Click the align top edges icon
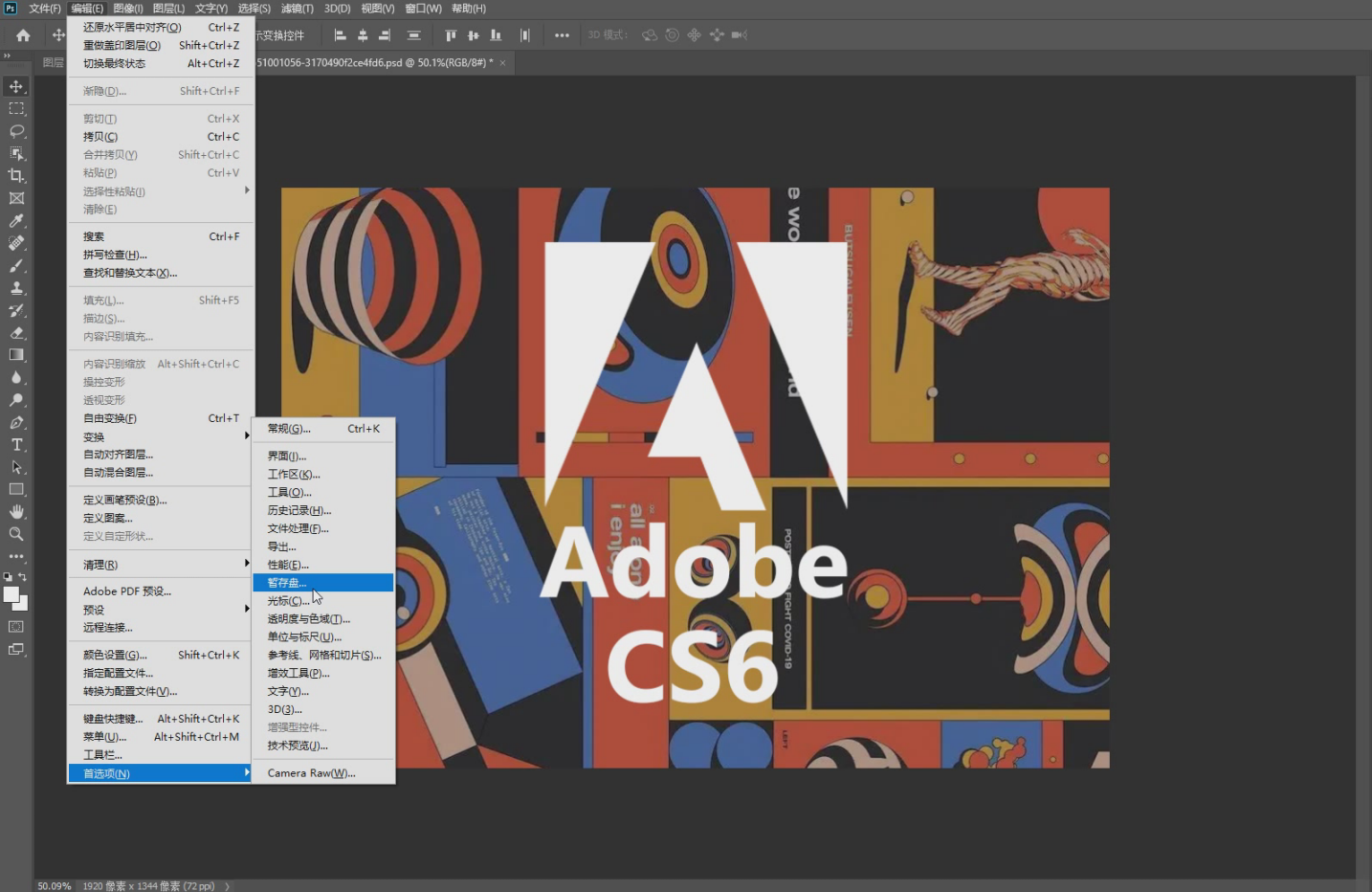The image size is (1372, 892). click(x=451, y=35)
